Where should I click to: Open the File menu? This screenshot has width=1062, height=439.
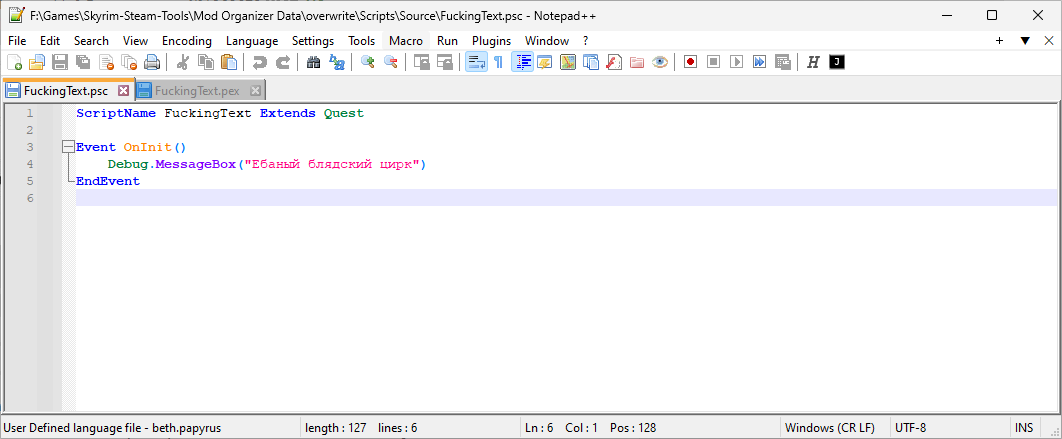click(x=17, y=41)
